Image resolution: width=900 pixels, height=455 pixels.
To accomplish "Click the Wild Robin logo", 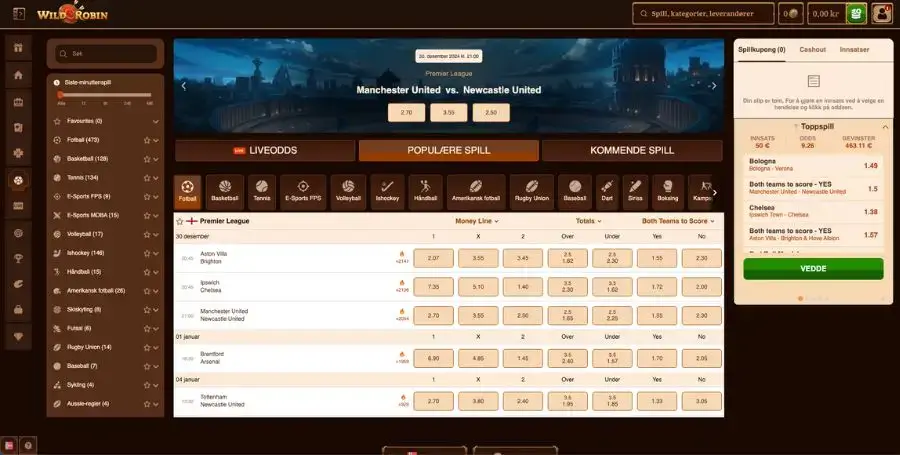I will click(x=72, y=13).
